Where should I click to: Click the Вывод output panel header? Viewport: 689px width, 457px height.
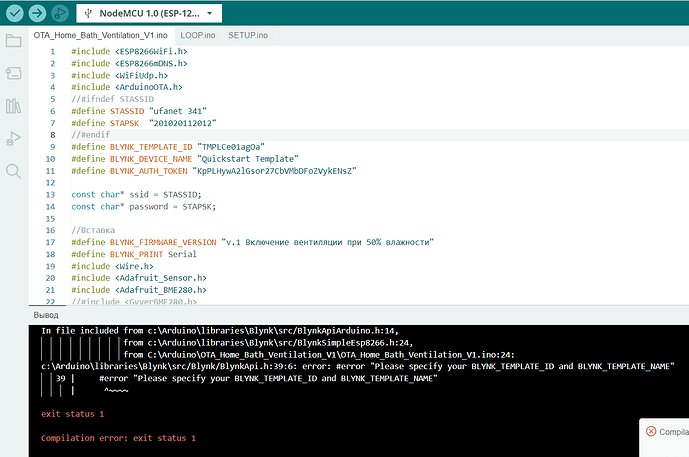[46, 315]
